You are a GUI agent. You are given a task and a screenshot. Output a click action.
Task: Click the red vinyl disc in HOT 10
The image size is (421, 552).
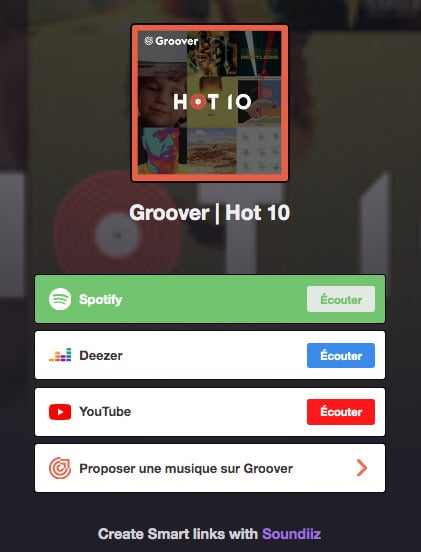pyautogui.click(x=198, y=102)
